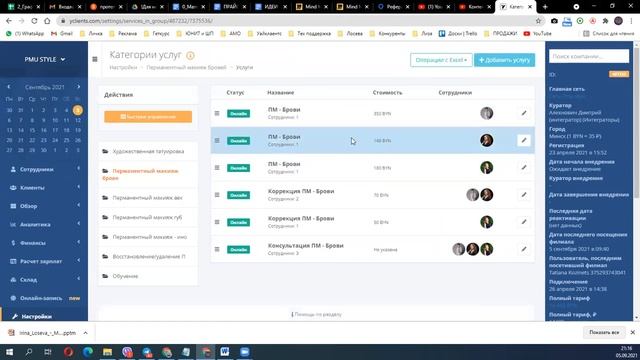Bookmark page with the star icon
This screenshot has height=360, width=640.
click(x=538, y=21)
